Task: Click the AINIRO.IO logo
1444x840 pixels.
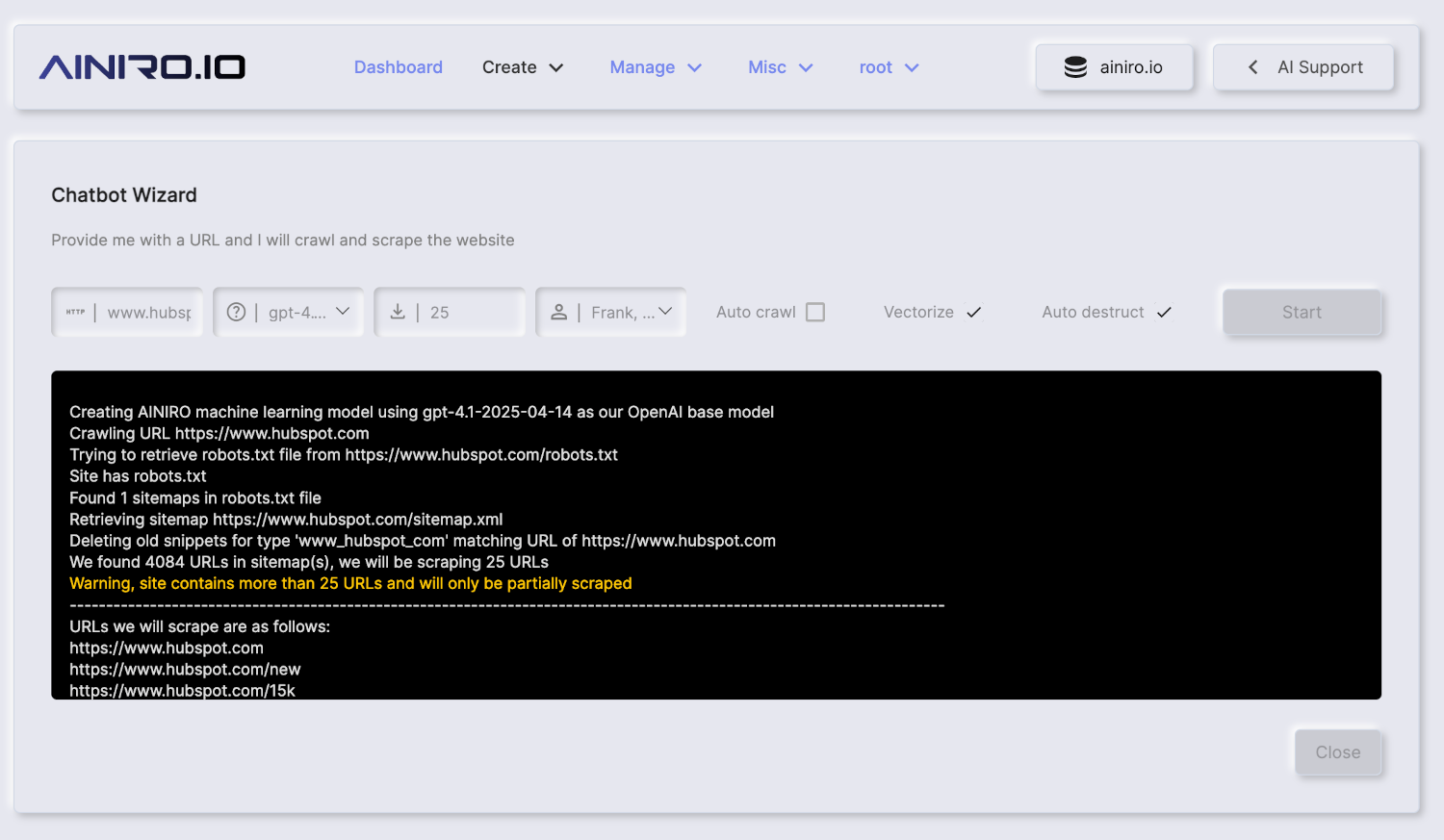Action: pos(142,67)
